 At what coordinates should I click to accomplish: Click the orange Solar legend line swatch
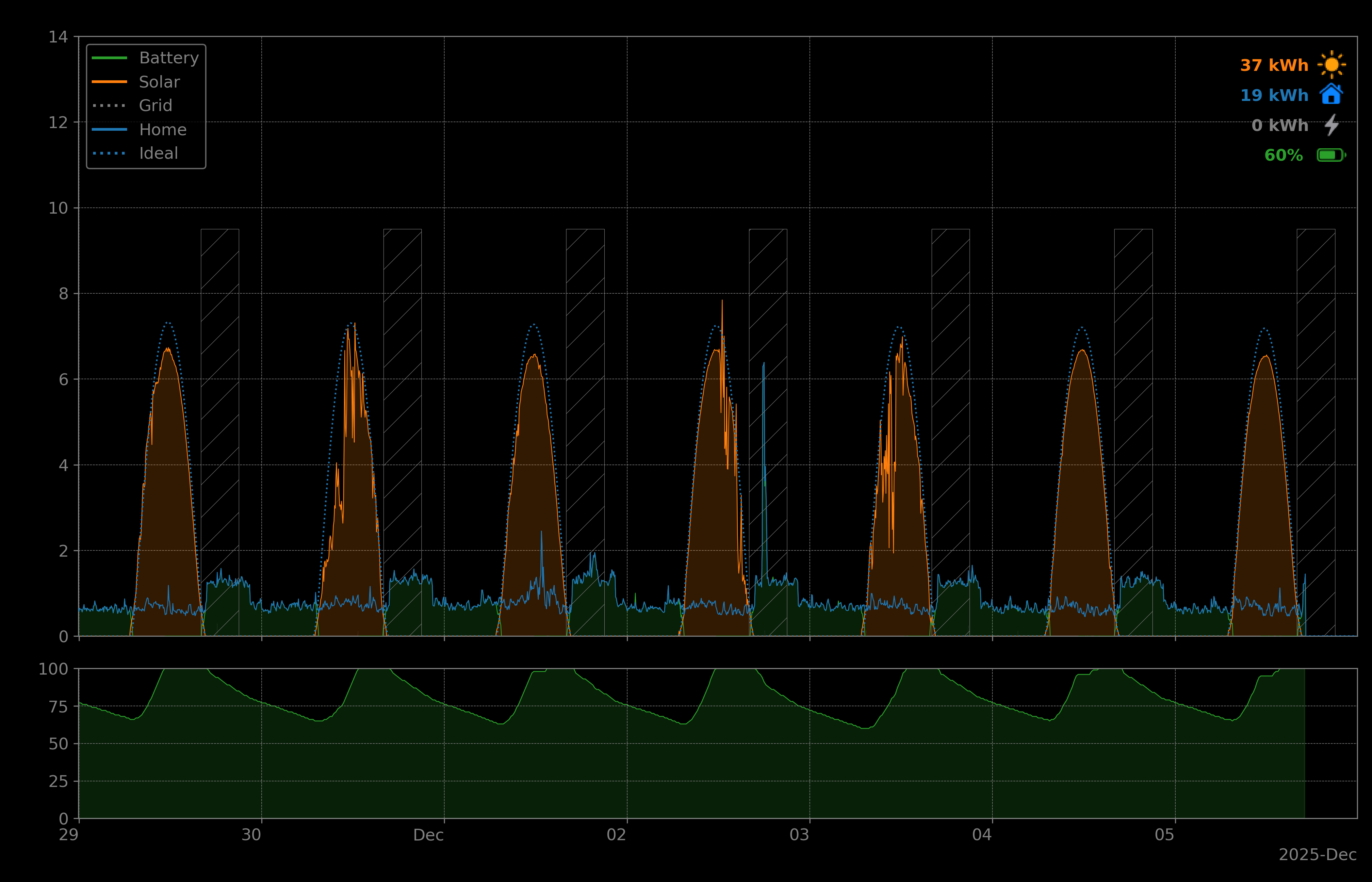(109, 82)
